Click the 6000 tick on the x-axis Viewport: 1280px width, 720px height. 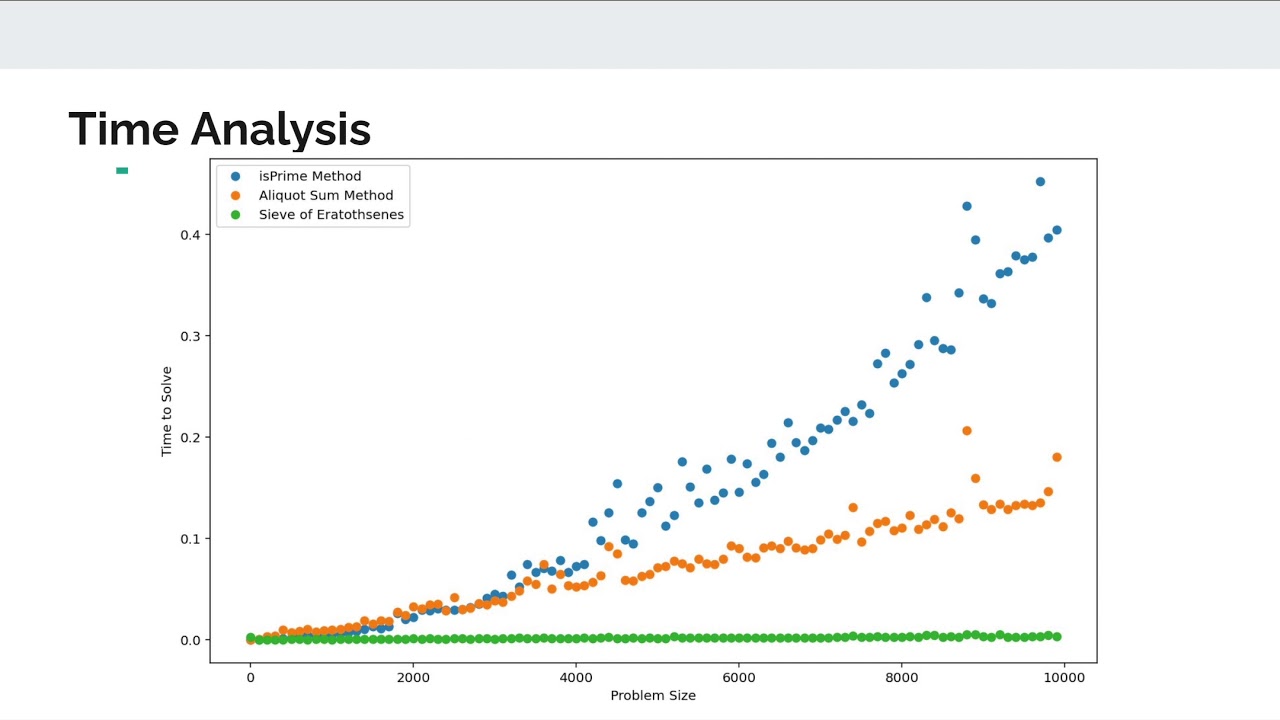pyautogui.click(x=739, y=676)
